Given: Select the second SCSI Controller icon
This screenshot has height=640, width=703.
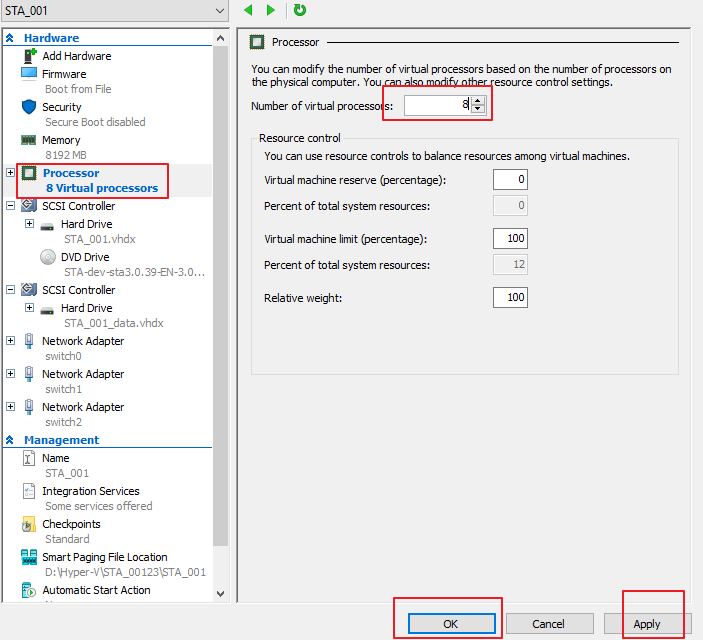Looking at the screenshot, I should pos(29,289).
